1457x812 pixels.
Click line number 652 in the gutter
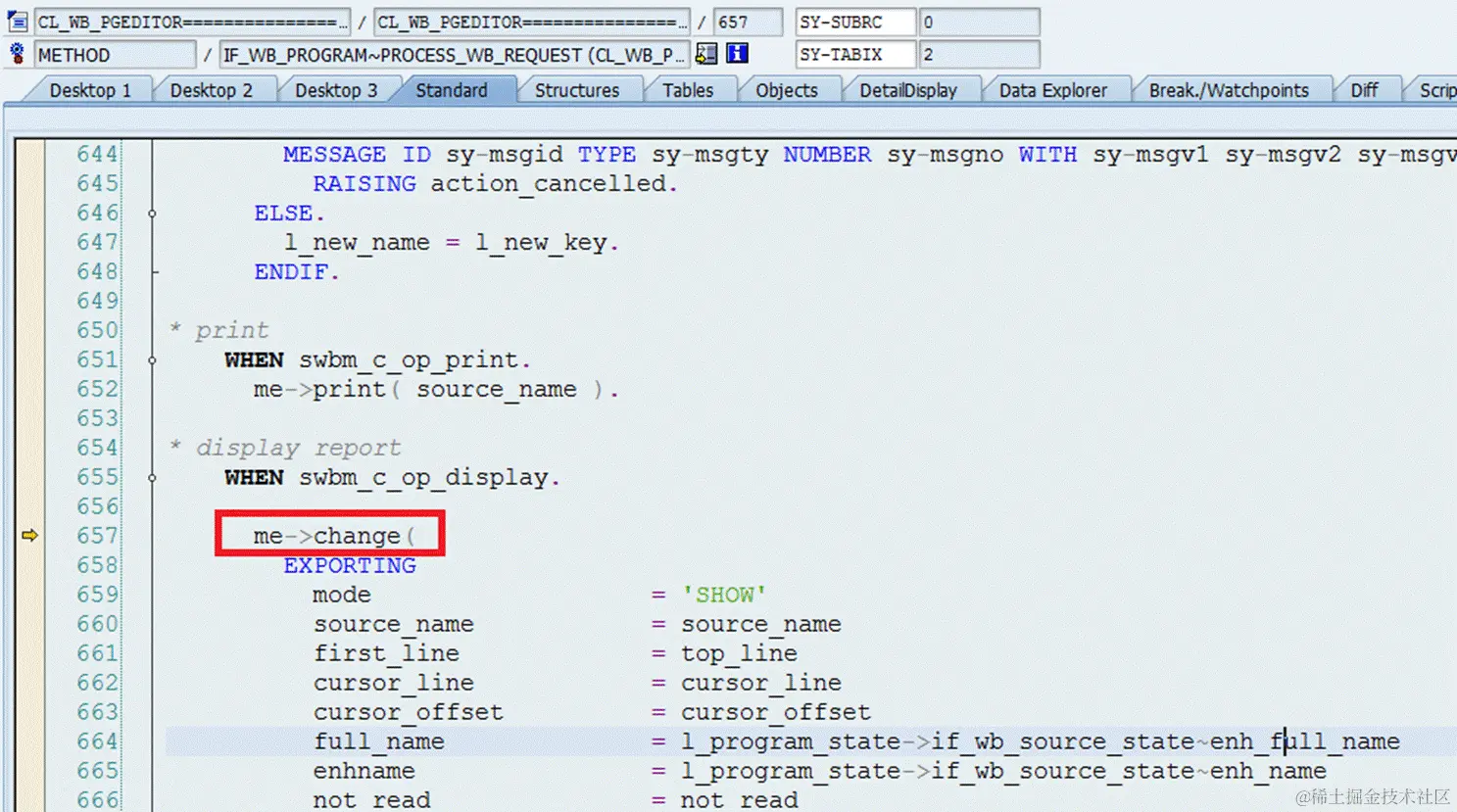point(97,389)
